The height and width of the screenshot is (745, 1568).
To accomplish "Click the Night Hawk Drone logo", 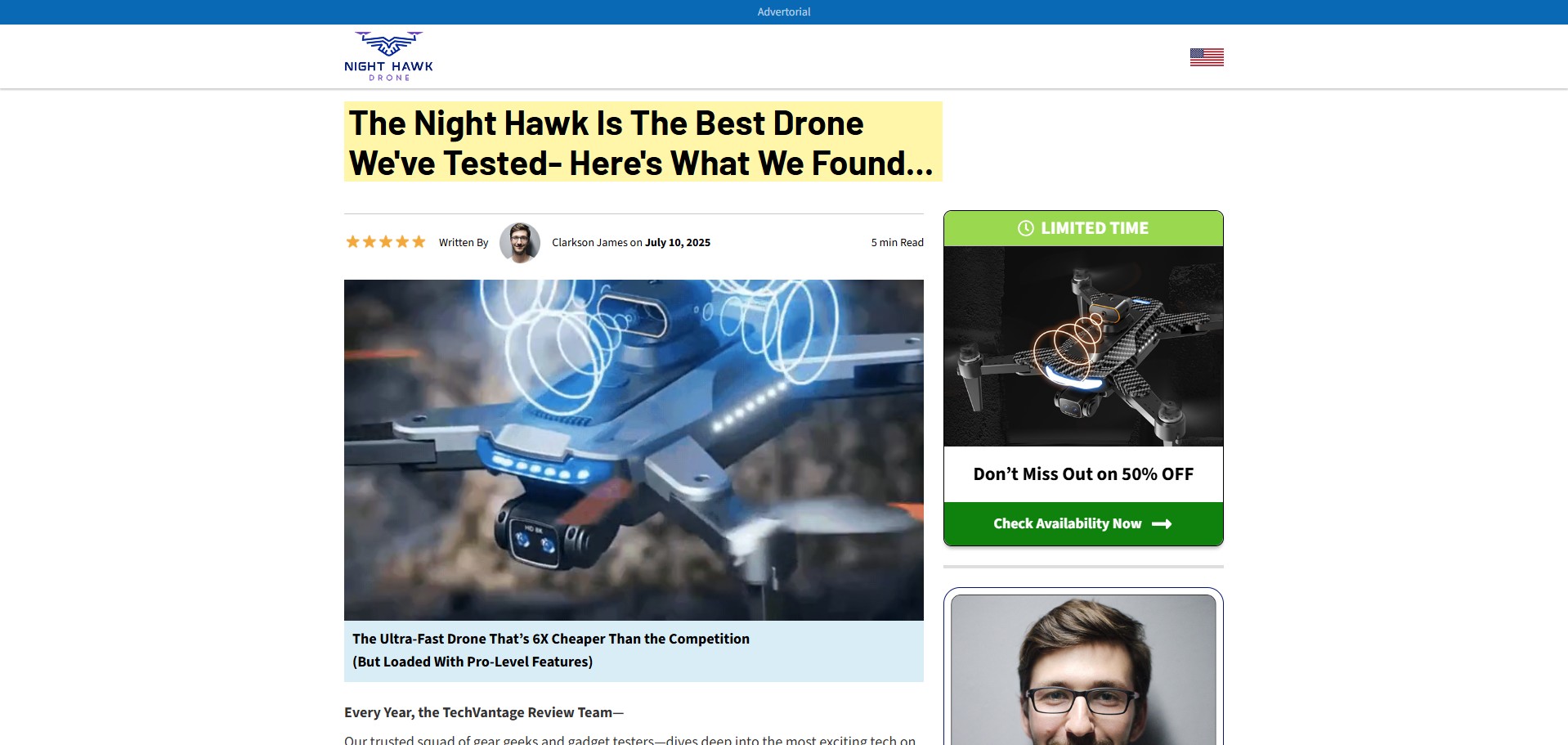I will click(x=388, y=56).
